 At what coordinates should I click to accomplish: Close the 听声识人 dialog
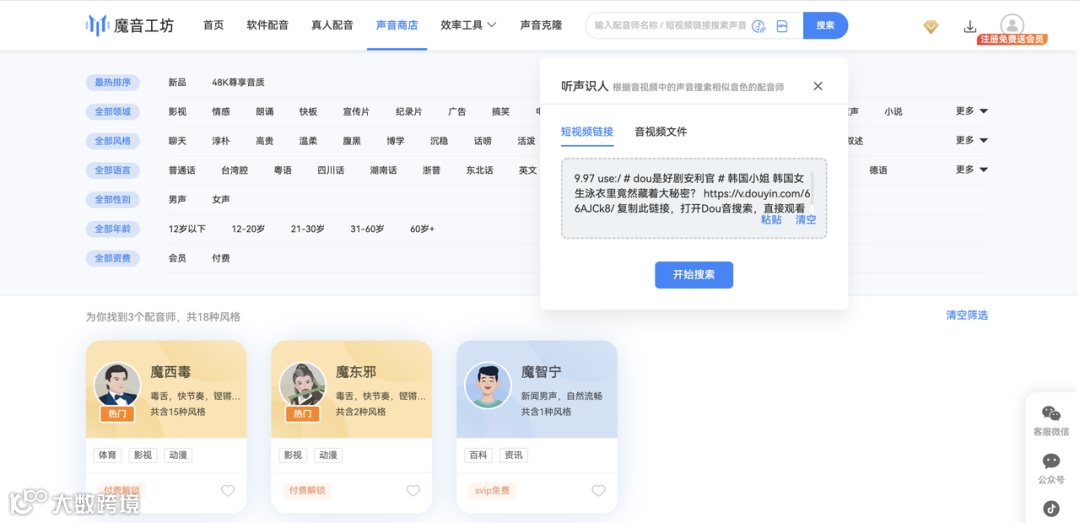818,86
